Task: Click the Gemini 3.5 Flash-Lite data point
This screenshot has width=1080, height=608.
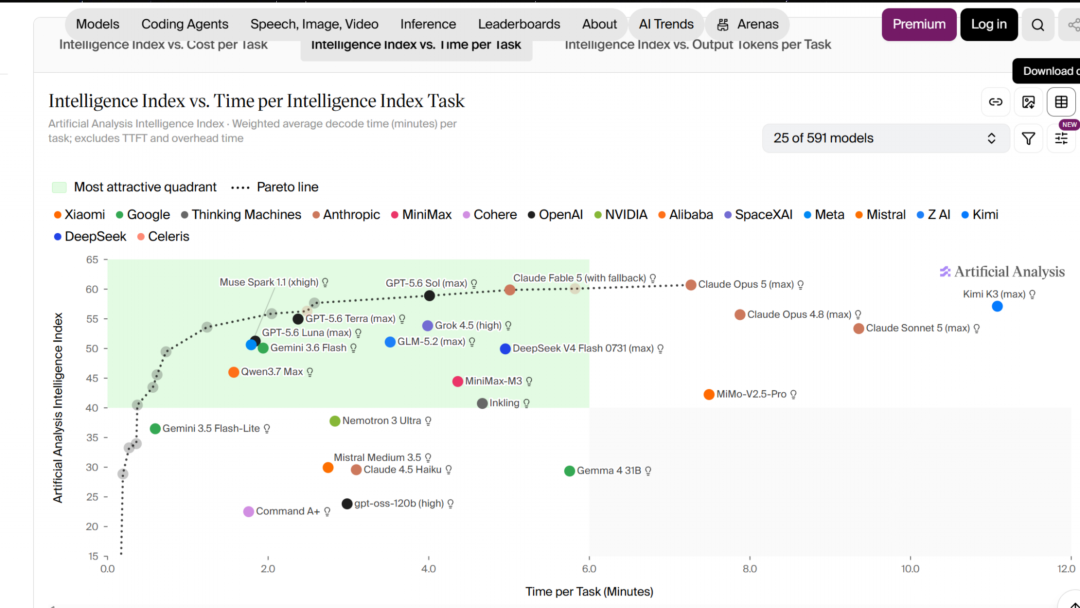Action: point(155,429)
